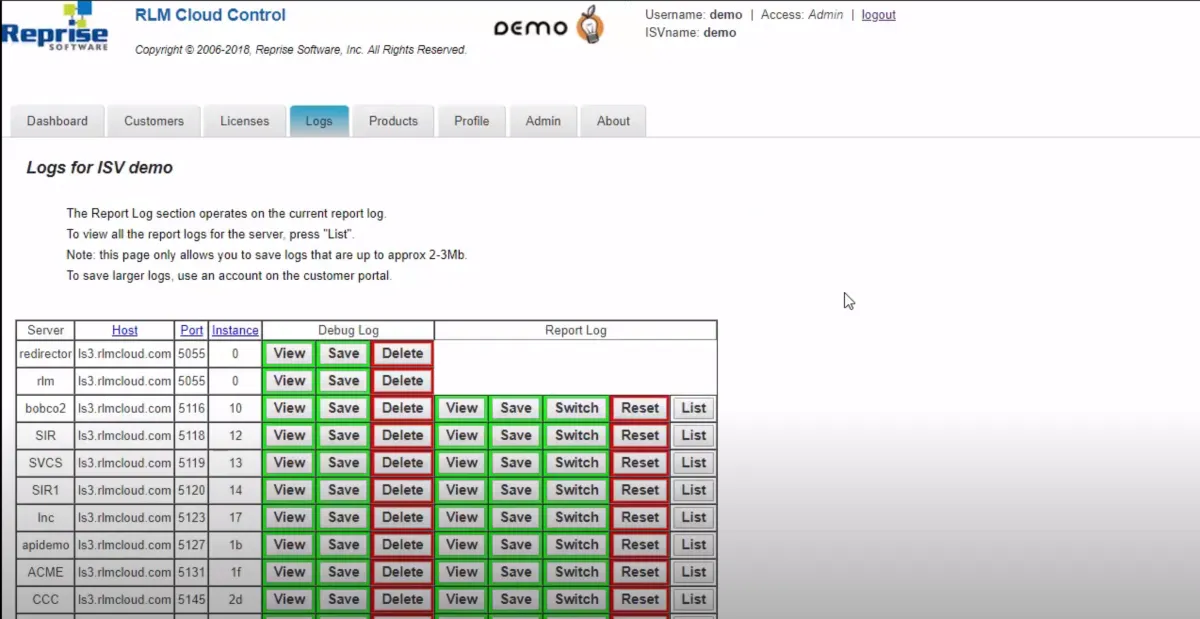Sort table by Port column link
This screenshot has height=619, width=1200.
pyautogui.click(x=192, y=330)
